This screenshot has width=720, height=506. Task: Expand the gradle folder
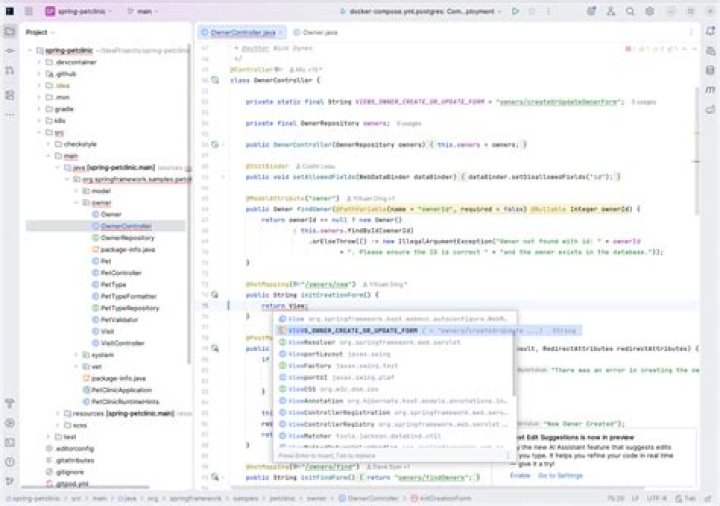39,109
